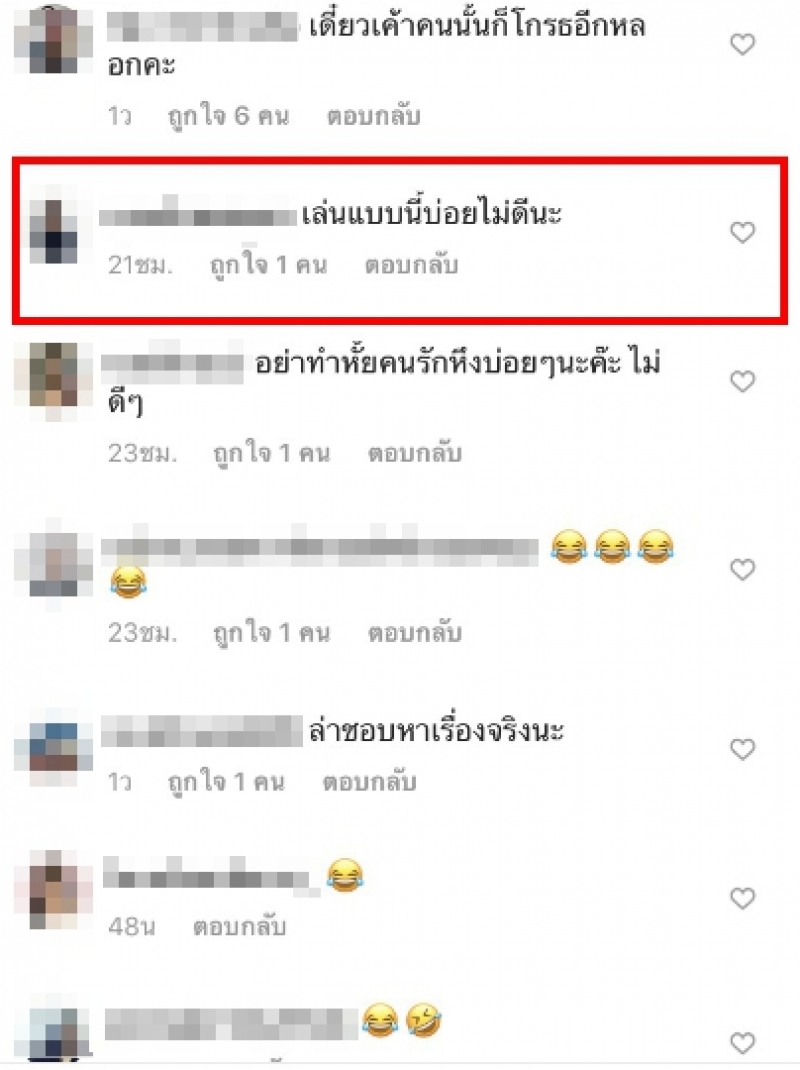Heart the comment with four laughing emojis

(x=743, y=569)
